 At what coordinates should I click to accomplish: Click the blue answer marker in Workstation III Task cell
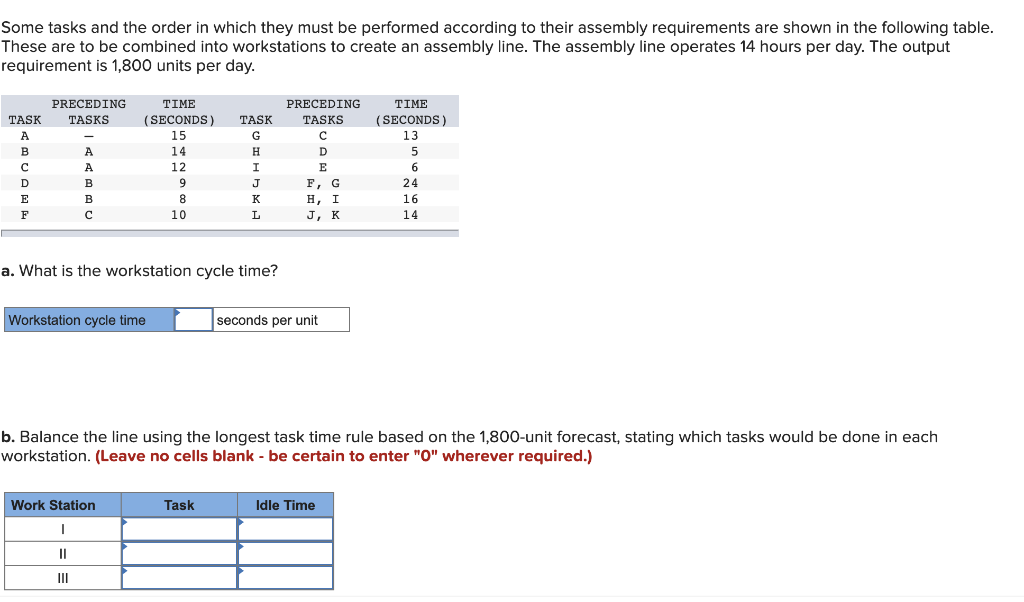click(125, 569)
